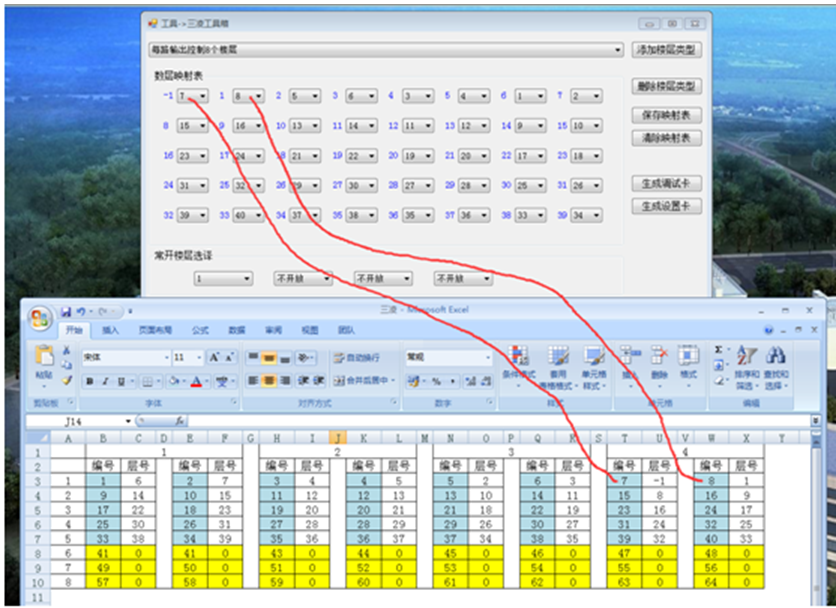Toggle top vertical alignment

click(x=253, y=357)
